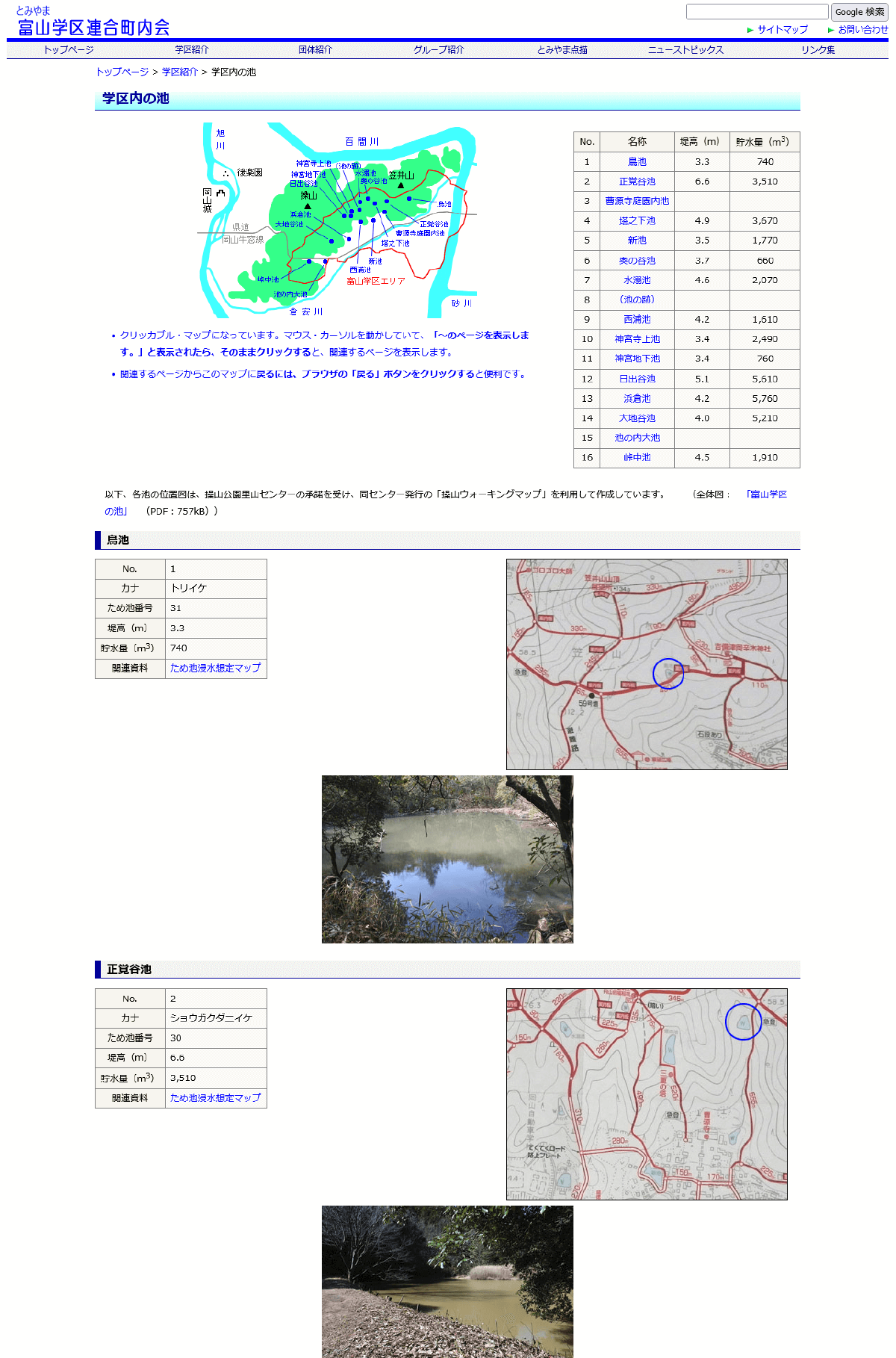Open ニューストピックス menu item
Screen dimensions: 896x1358
pos(685,50)
